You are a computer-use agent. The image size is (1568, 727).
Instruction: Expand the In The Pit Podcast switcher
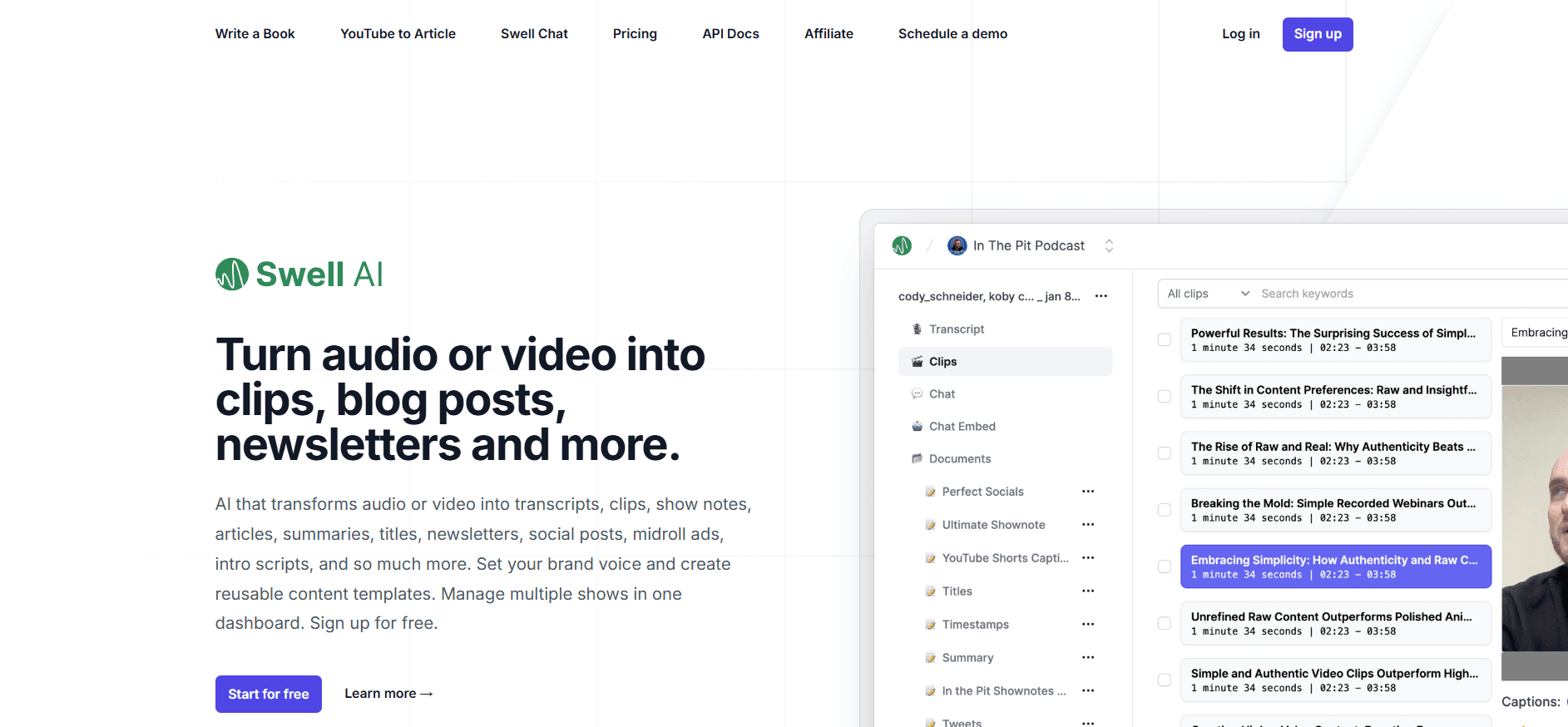click(x=1109, y=245)
